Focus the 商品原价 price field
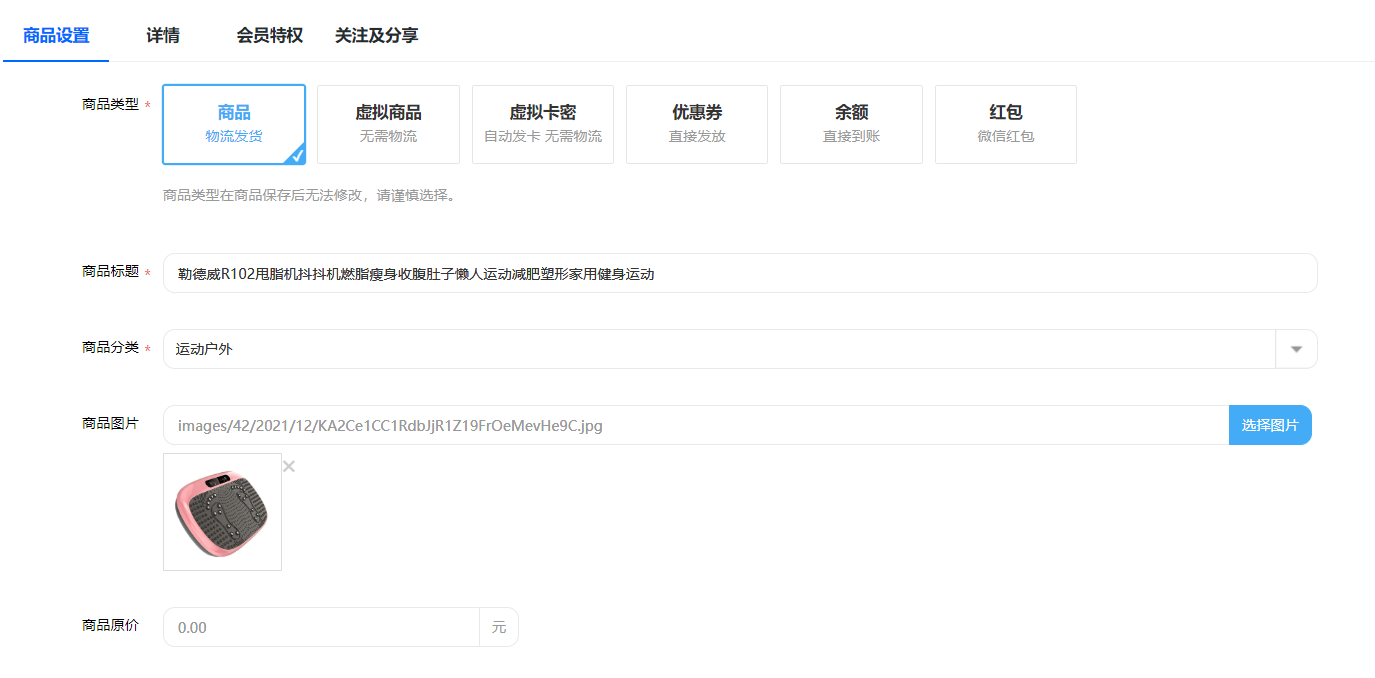This screenshot has width=1375, height=678. (321, 627)
